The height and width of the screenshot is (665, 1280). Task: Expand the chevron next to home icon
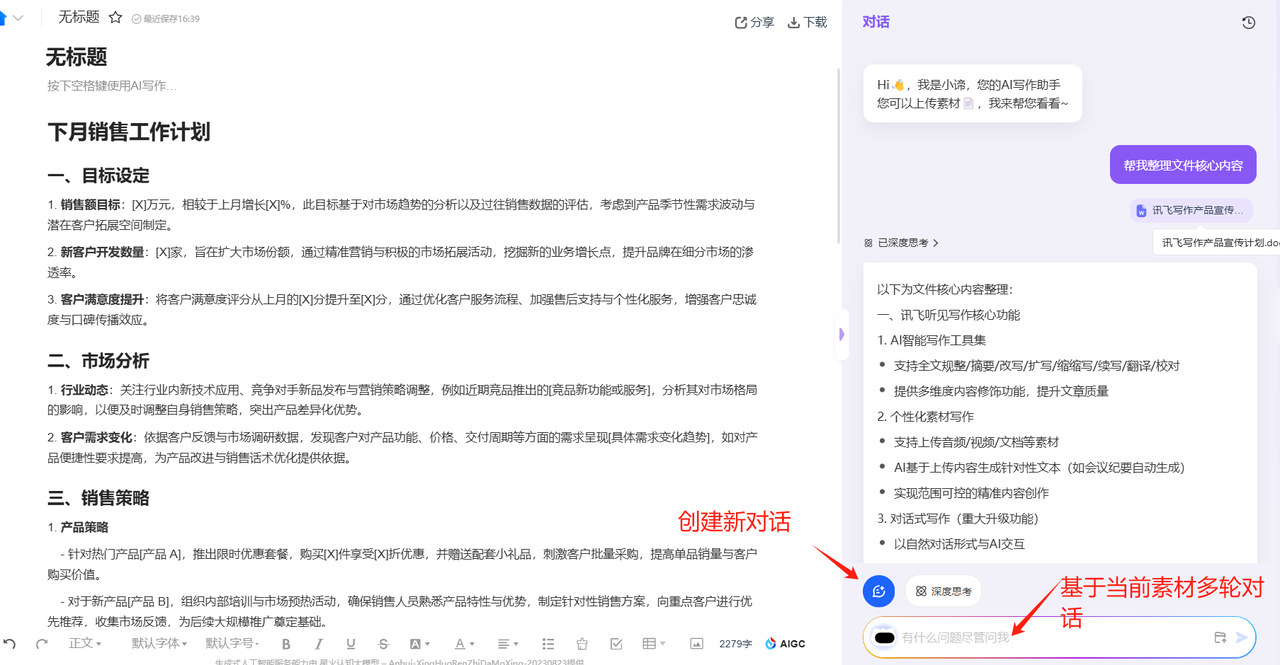(18, 19)
